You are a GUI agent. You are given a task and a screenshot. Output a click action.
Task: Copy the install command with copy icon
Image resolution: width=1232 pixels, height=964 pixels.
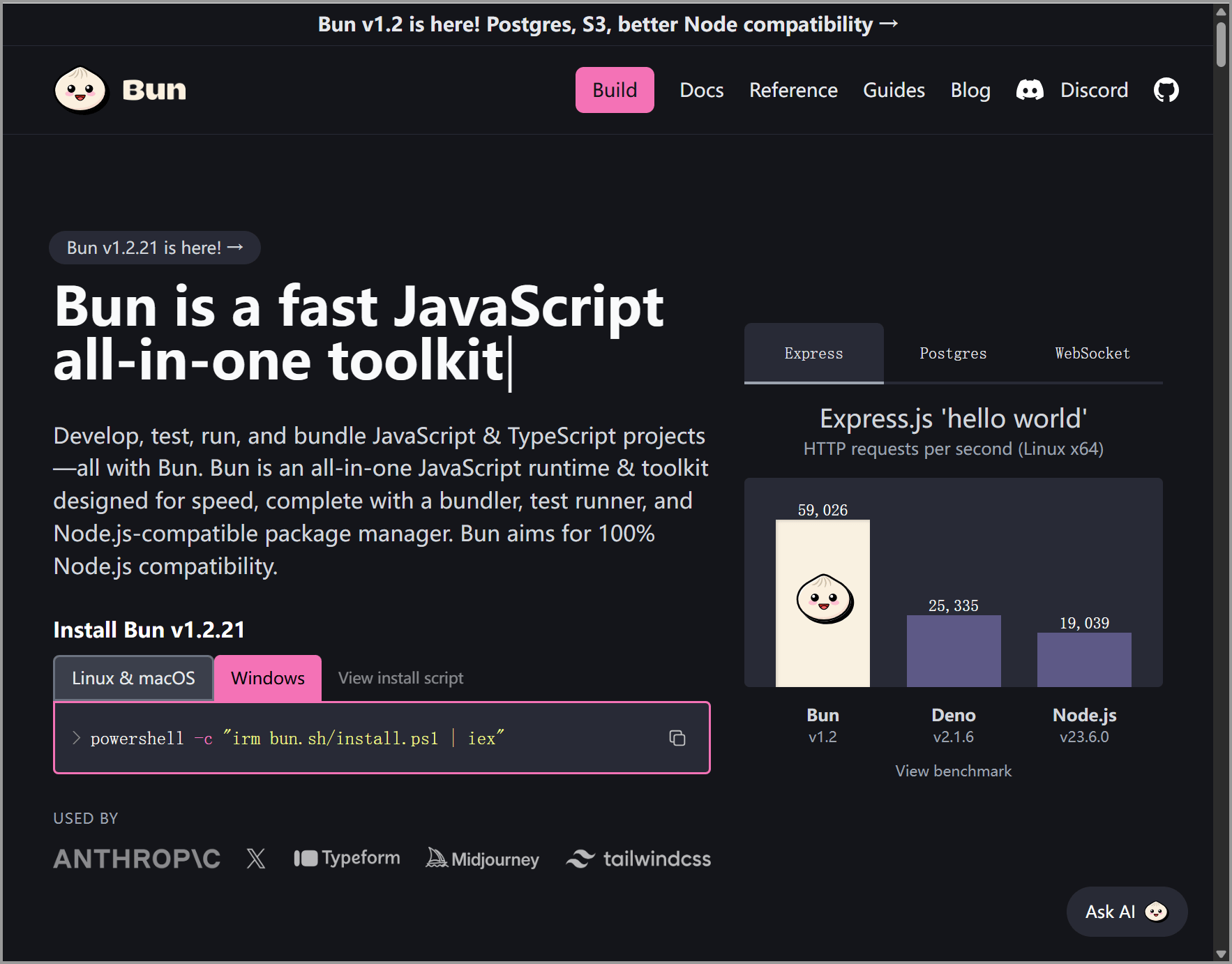click(677, 738)
